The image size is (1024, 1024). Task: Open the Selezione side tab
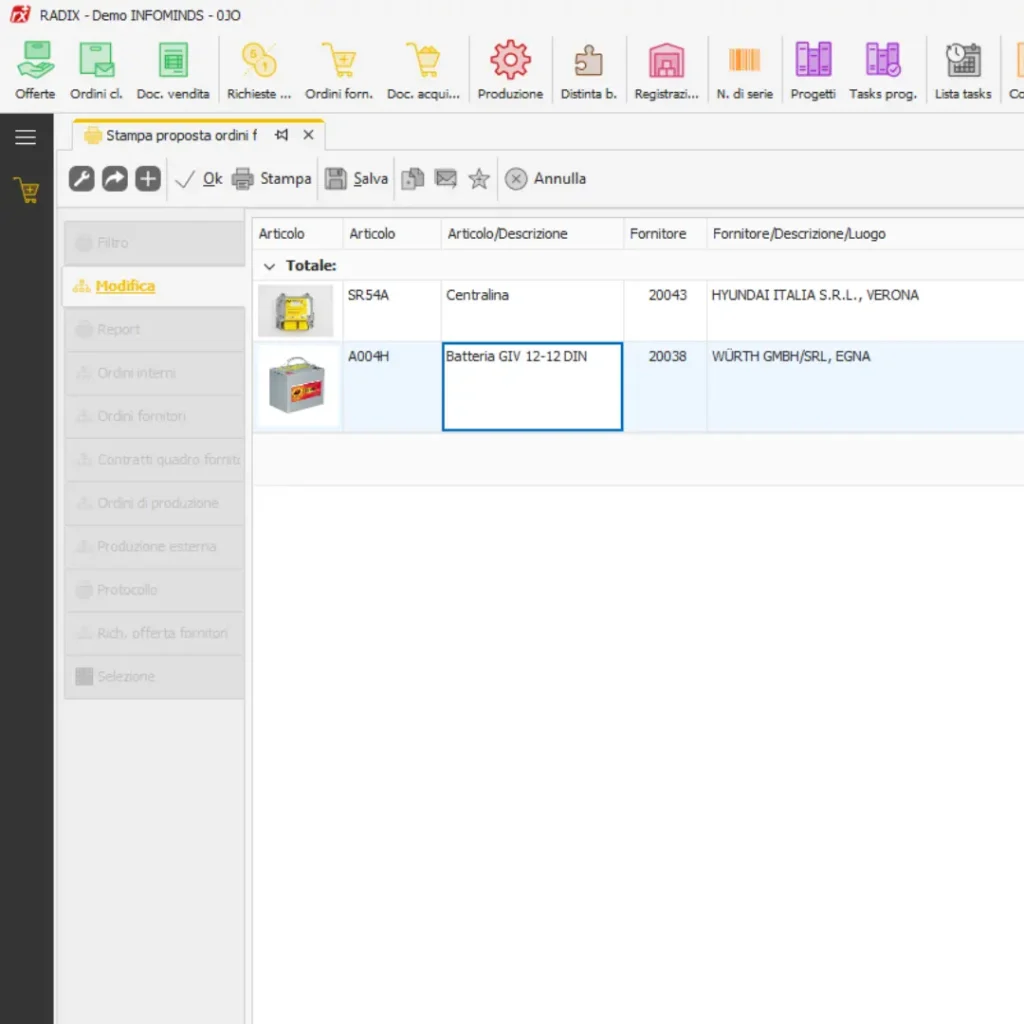[154, 677]
